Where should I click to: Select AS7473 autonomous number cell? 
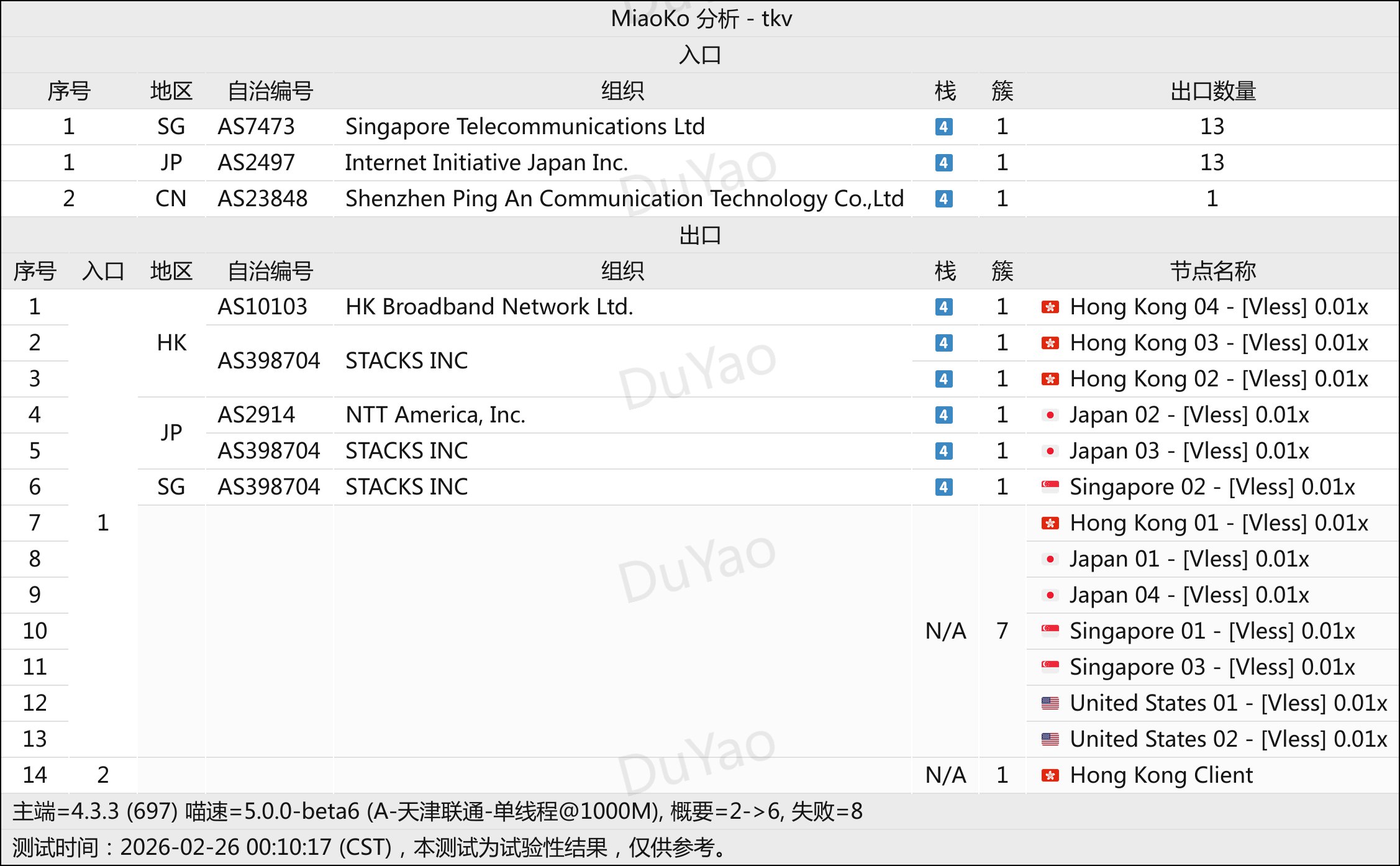(x=256, y=127)
